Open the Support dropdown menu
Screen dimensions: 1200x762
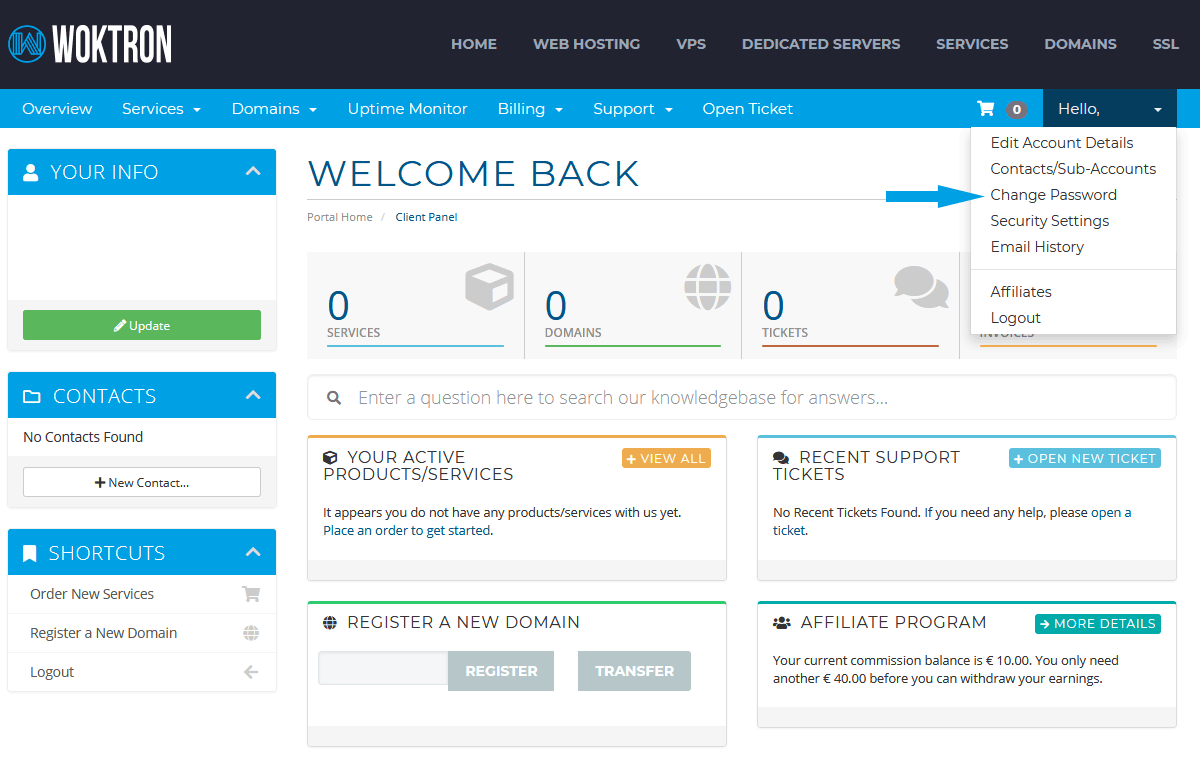point(632,109)
